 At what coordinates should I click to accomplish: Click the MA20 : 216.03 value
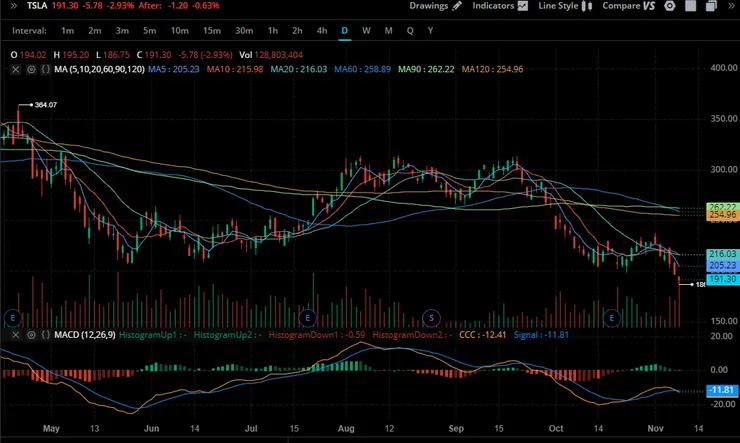point(299,69)
